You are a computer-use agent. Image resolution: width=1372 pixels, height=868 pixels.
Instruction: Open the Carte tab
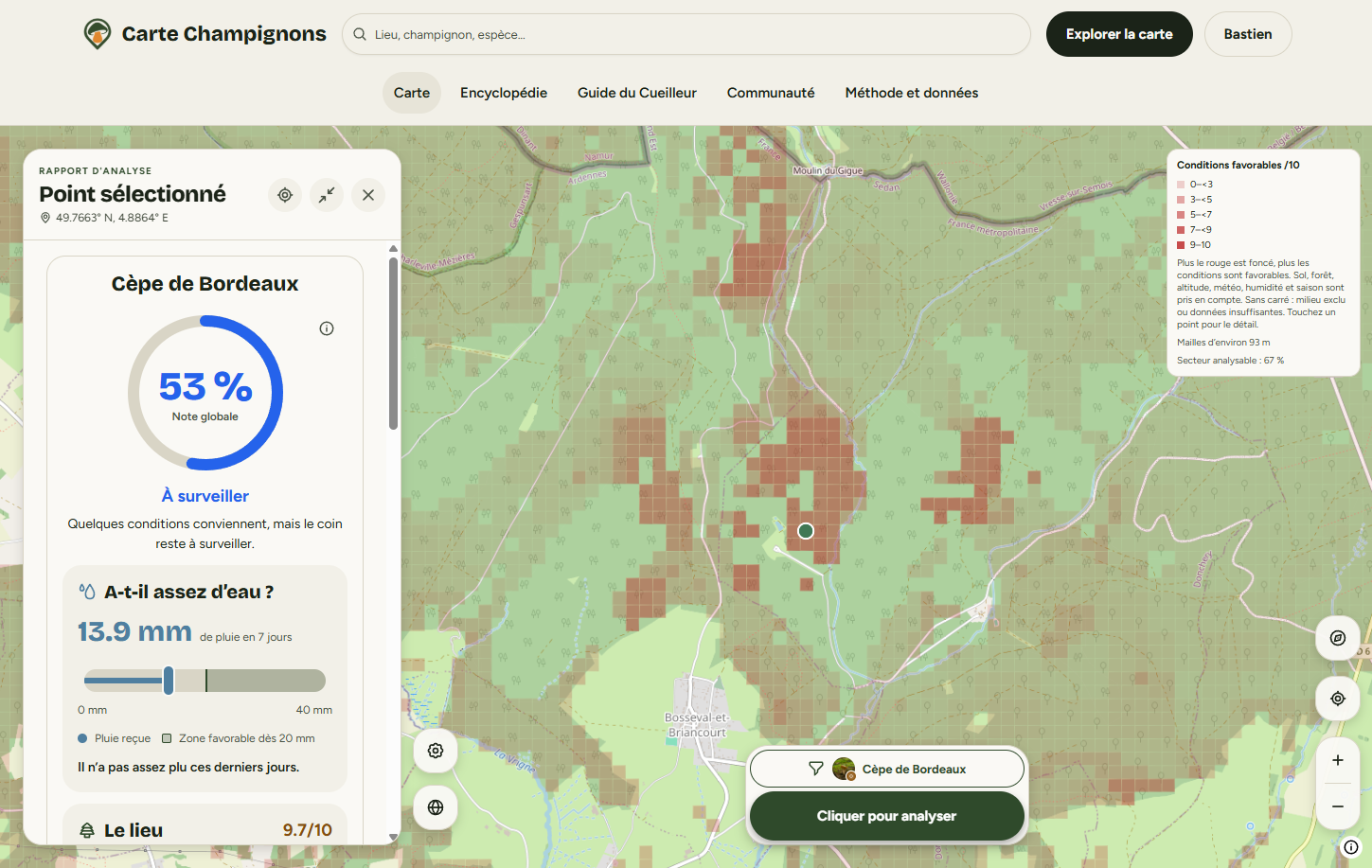coord(412,93)
